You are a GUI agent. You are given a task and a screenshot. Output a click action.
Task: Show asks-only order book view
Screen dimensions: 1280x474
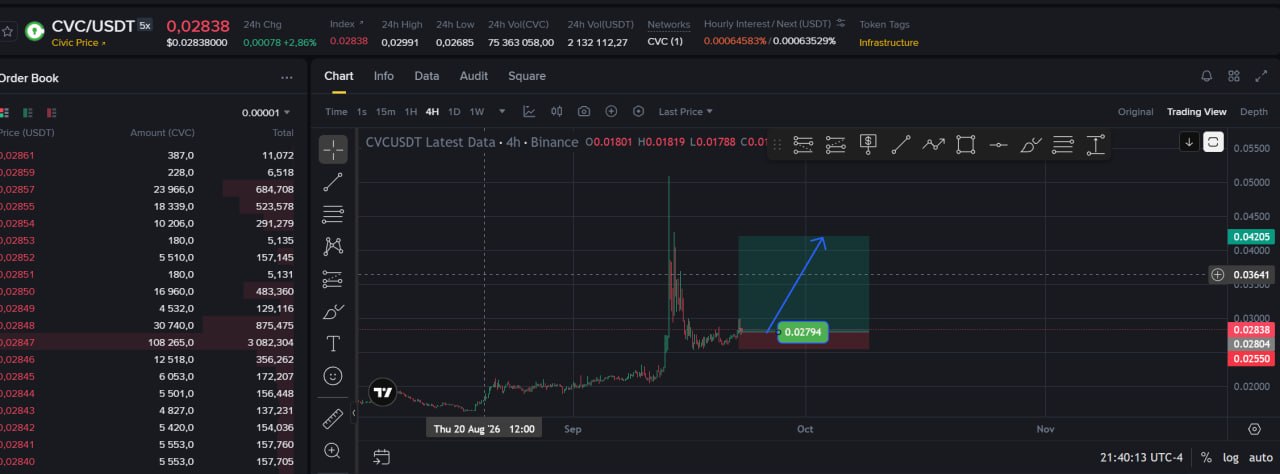pyautogui.click(x=52, y=113)
